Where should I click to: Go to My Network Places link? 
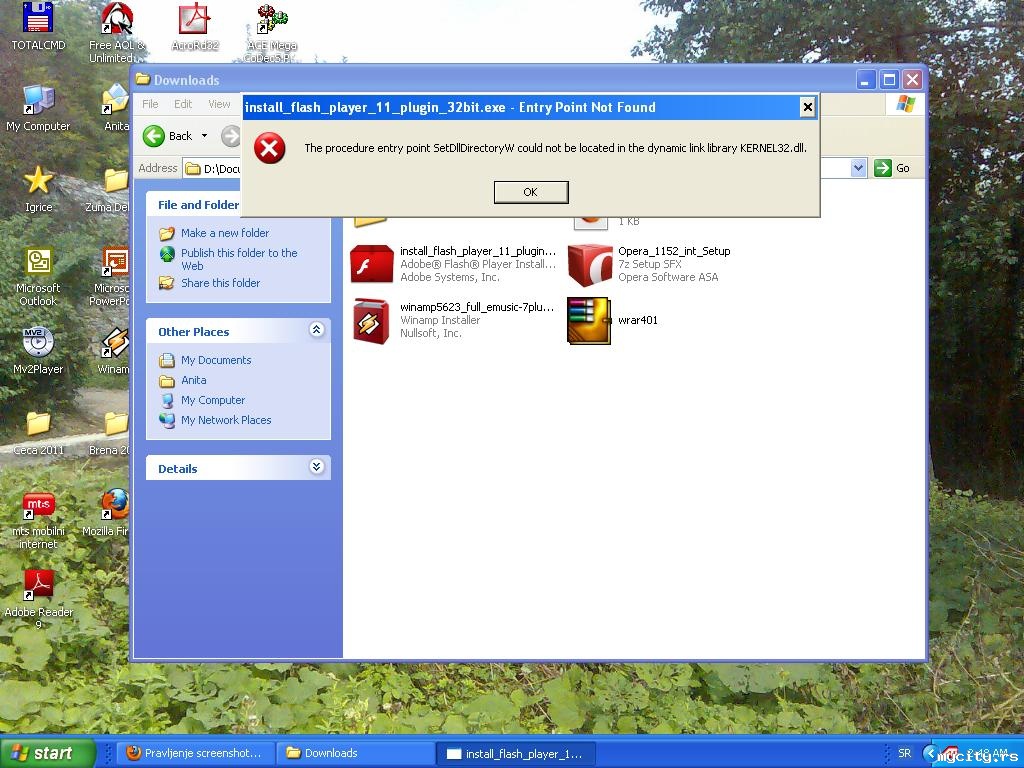(226, 420)
